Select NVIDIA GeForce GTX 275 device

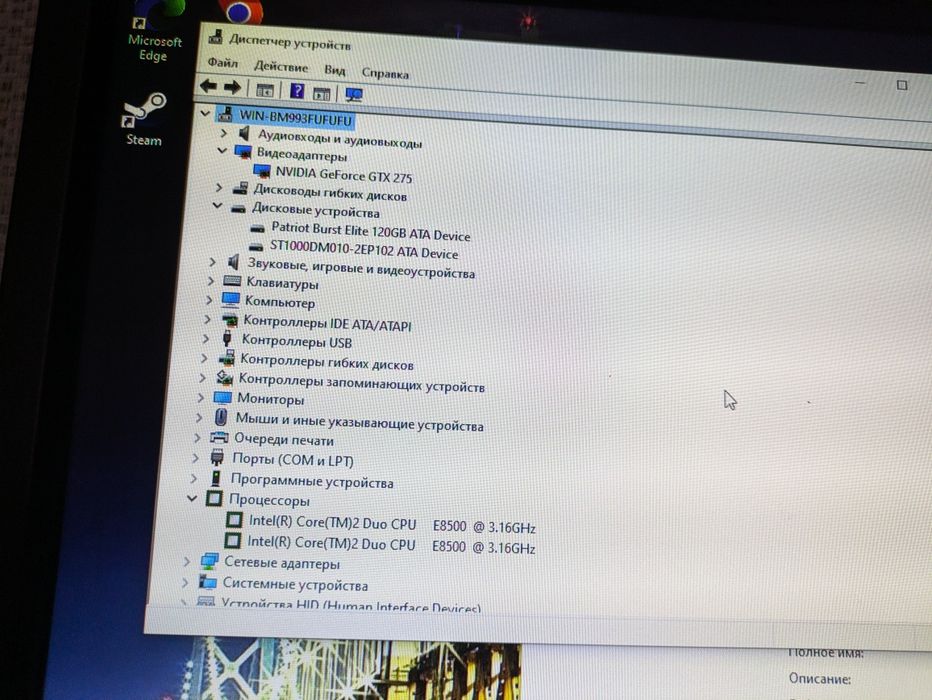coord(344,175)
